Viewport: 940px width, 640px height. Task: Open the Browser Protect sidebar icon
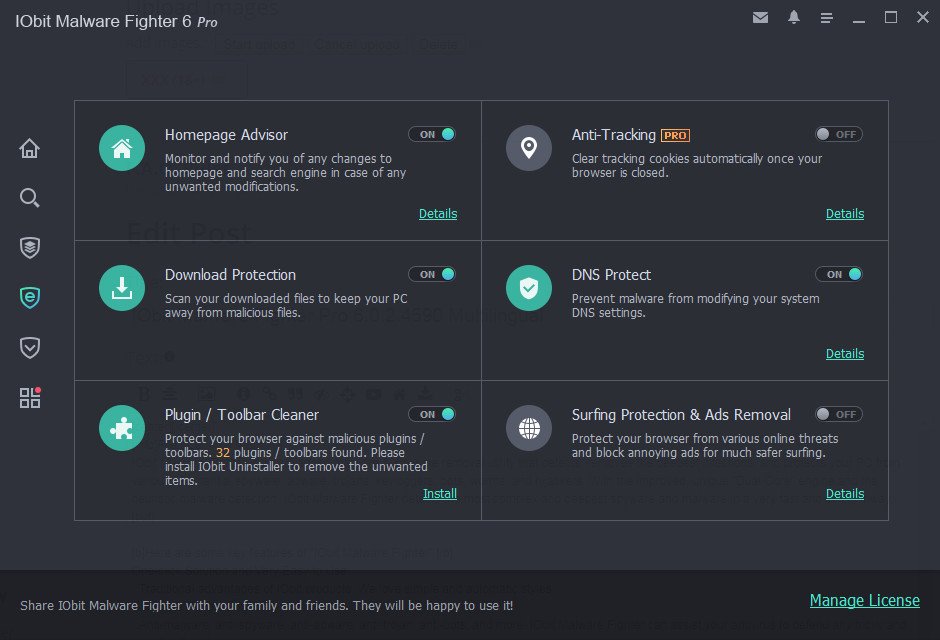[30, 297]
